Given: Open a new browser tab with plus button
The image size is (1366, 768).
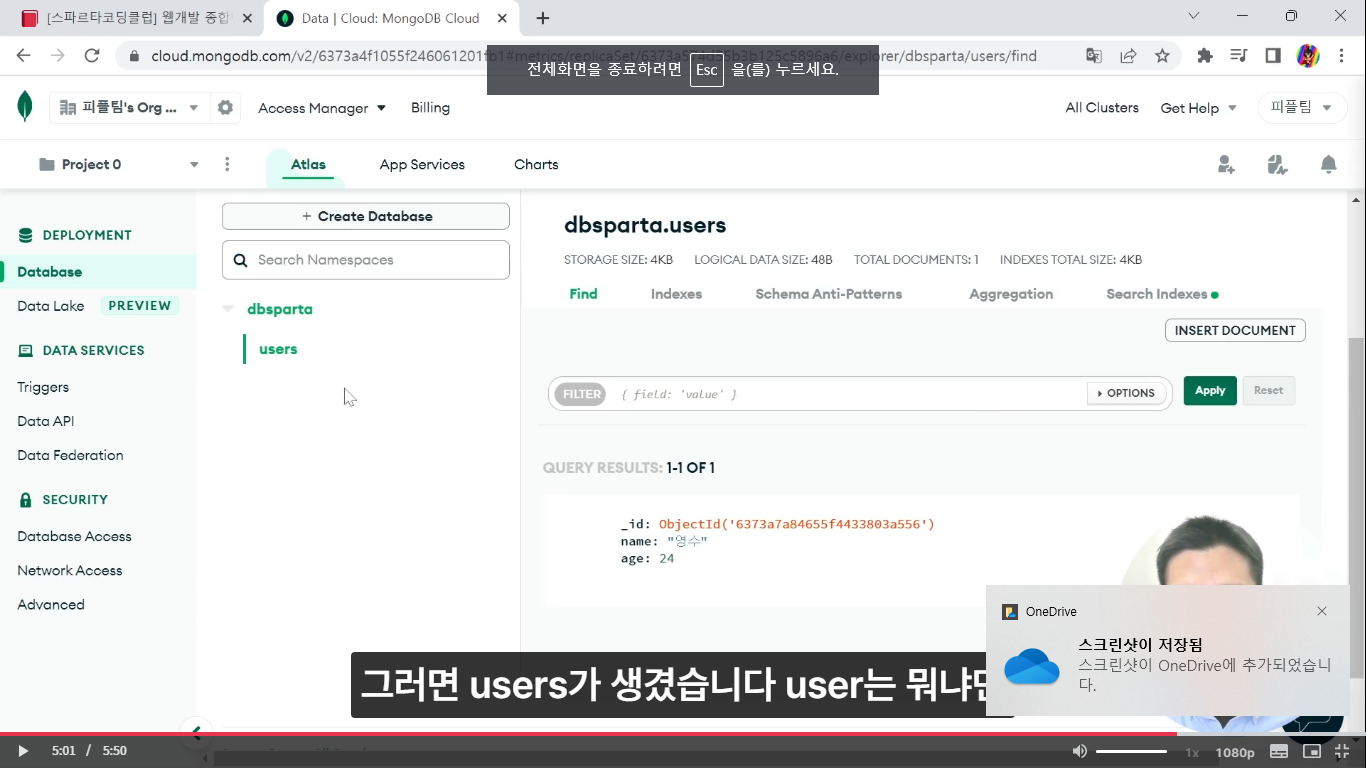Looking at the screenshot, I should (x=543, y=18).
